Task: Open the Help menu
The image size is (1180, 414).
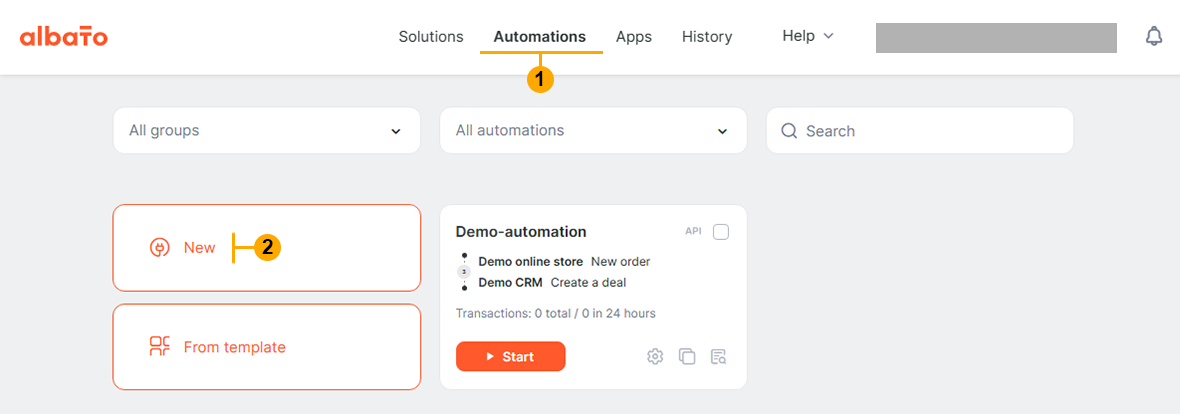Action: pyautogui.click(x=808, y=36)
